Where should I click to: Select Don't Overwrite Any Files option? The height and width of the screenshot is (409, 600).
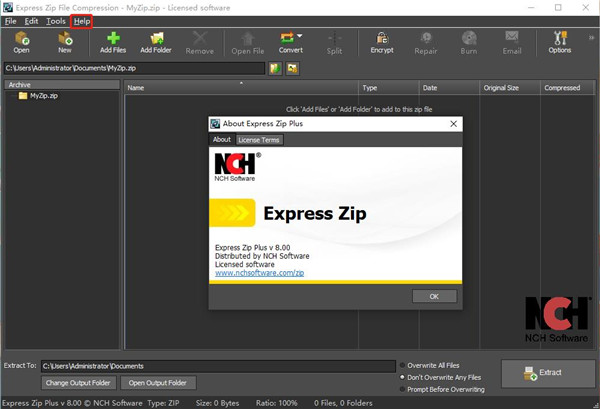tap(440, 377)
